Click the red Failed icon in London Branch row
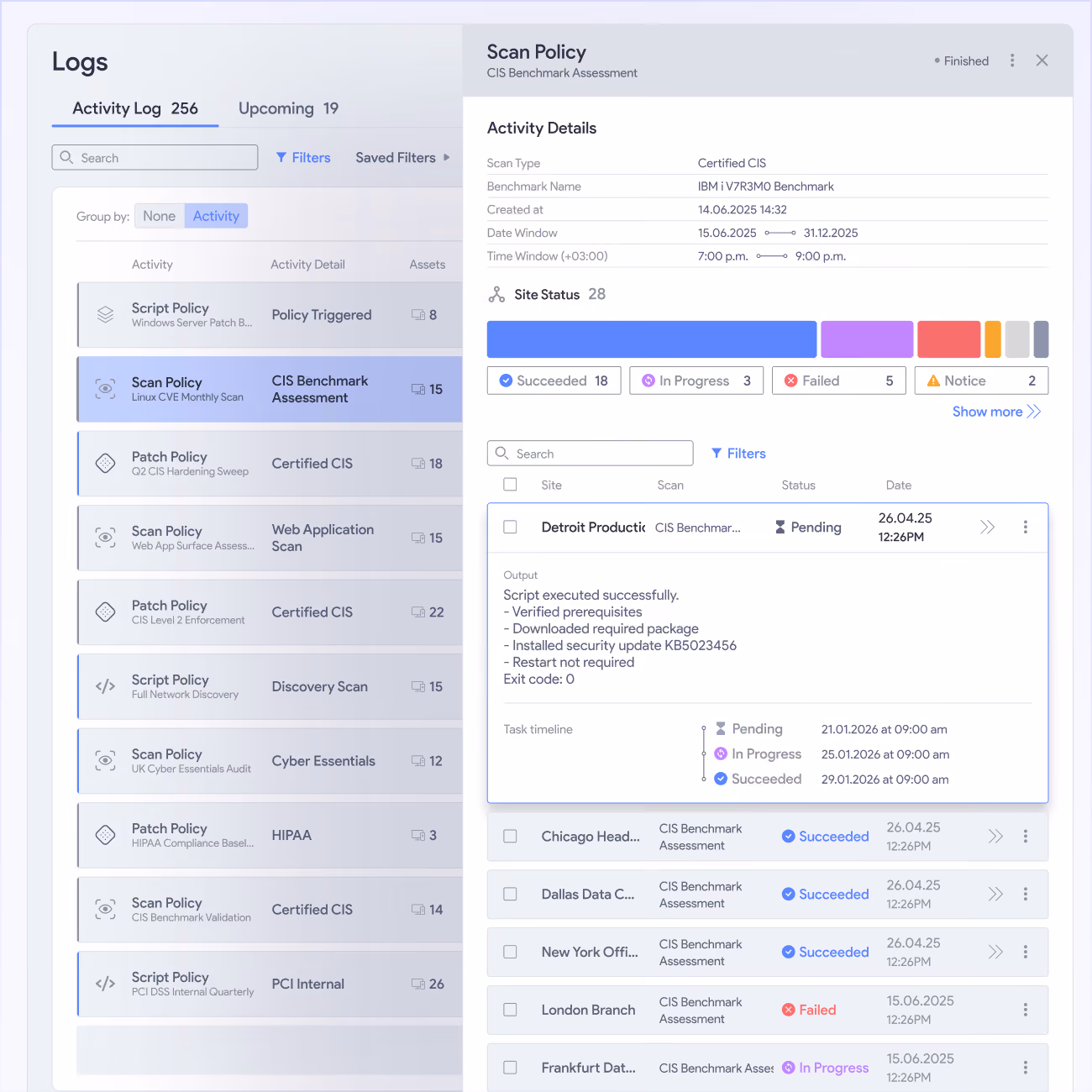 point(789,1010)
